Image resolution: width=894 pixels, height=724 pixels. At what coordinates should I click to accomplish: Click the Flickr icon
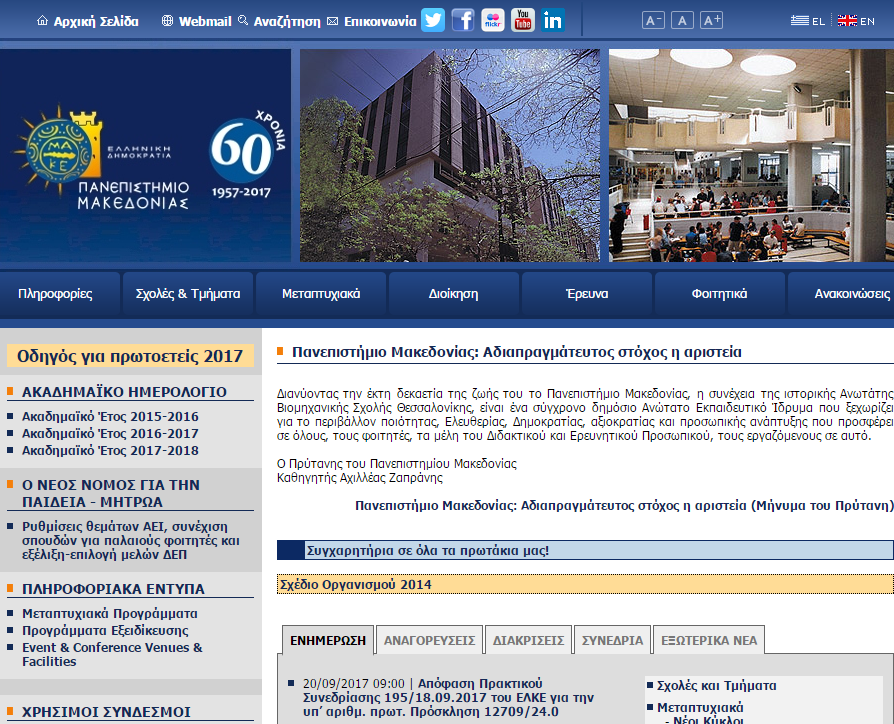coord(493,20)
